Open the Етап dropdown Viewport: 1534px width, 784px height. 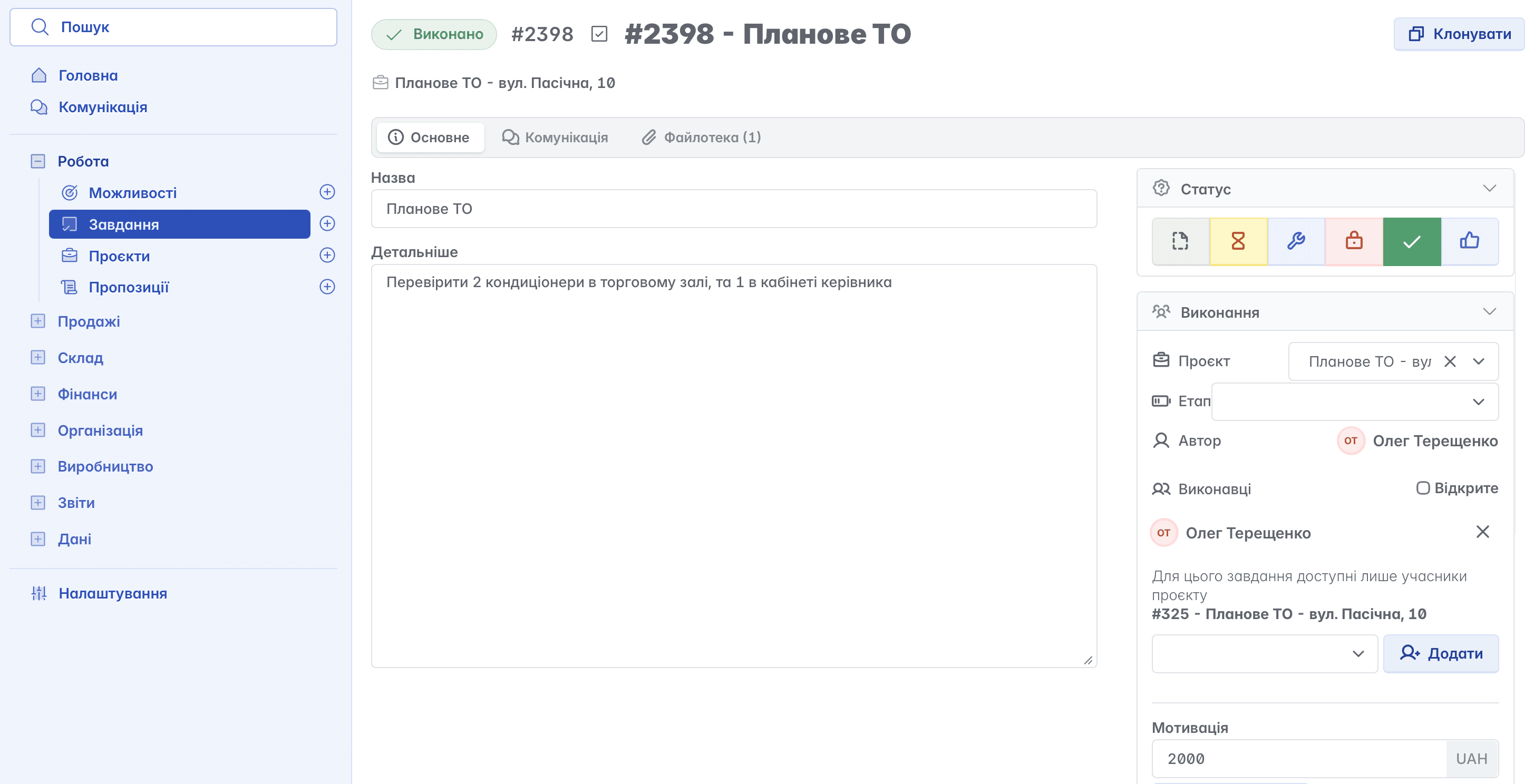coord(1354,402)
